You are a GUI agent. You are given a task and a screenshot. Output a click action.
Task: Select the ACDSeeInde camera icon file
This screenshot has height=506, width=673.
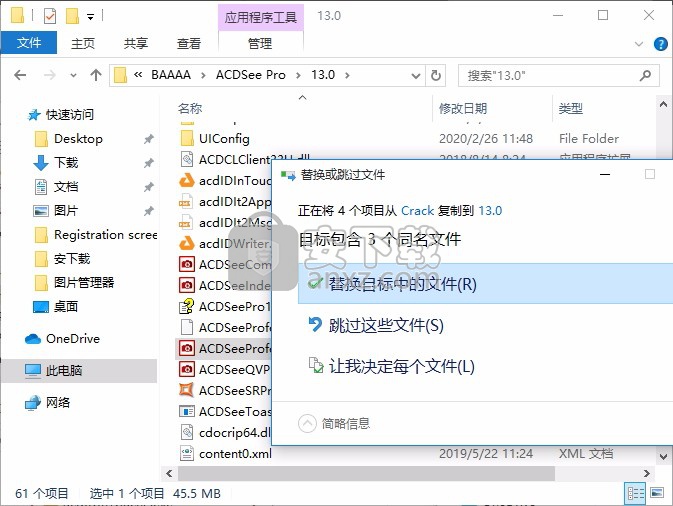187,285
